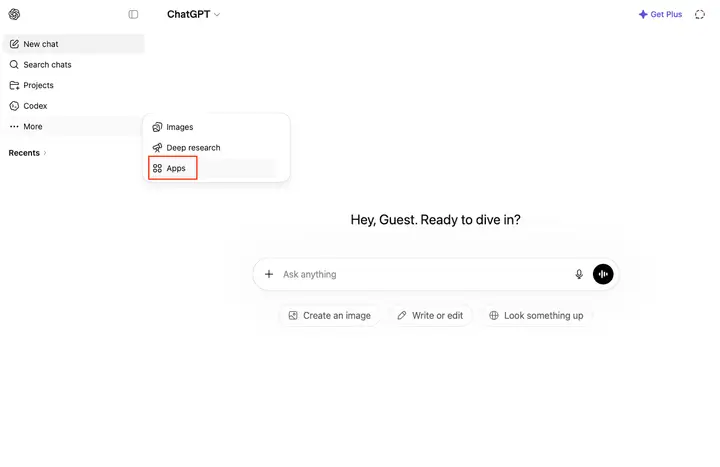Open the ChatGPT model dropdown
The image size is (720, 467).
193,14
